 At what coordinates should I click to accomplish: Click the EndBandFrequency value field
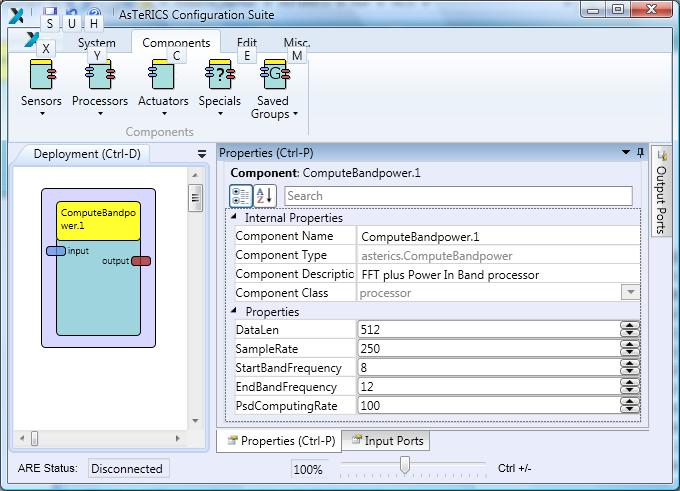coord(489,387)
